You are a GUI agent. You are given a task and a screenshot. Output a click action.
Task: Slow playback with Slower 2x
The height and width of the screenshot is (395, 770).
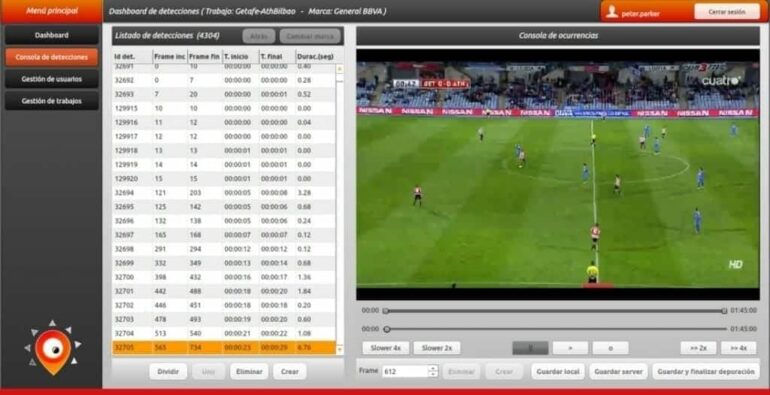(437, 348)
